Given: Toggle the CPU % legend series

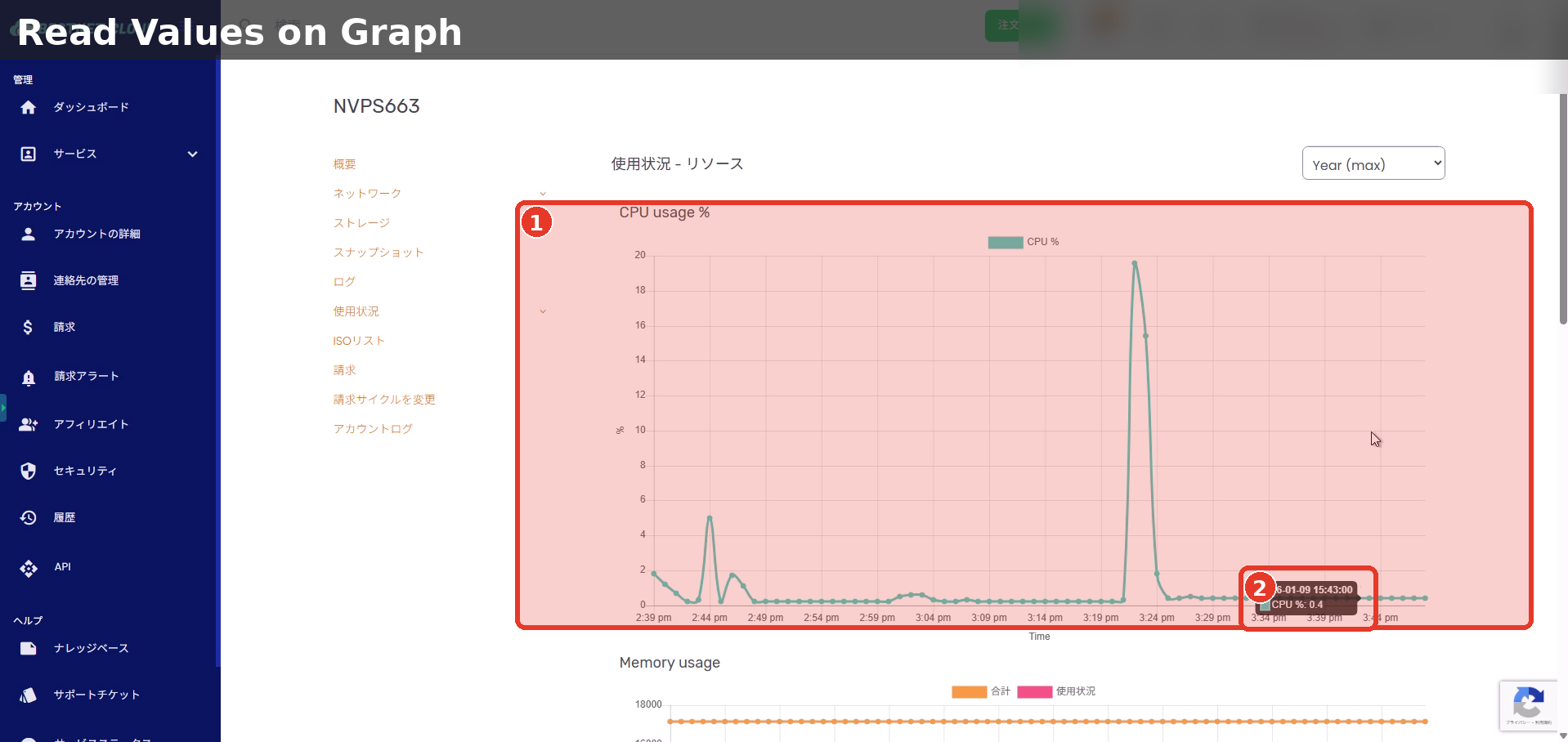Looking at the screenshot, I should [1022, 242].
